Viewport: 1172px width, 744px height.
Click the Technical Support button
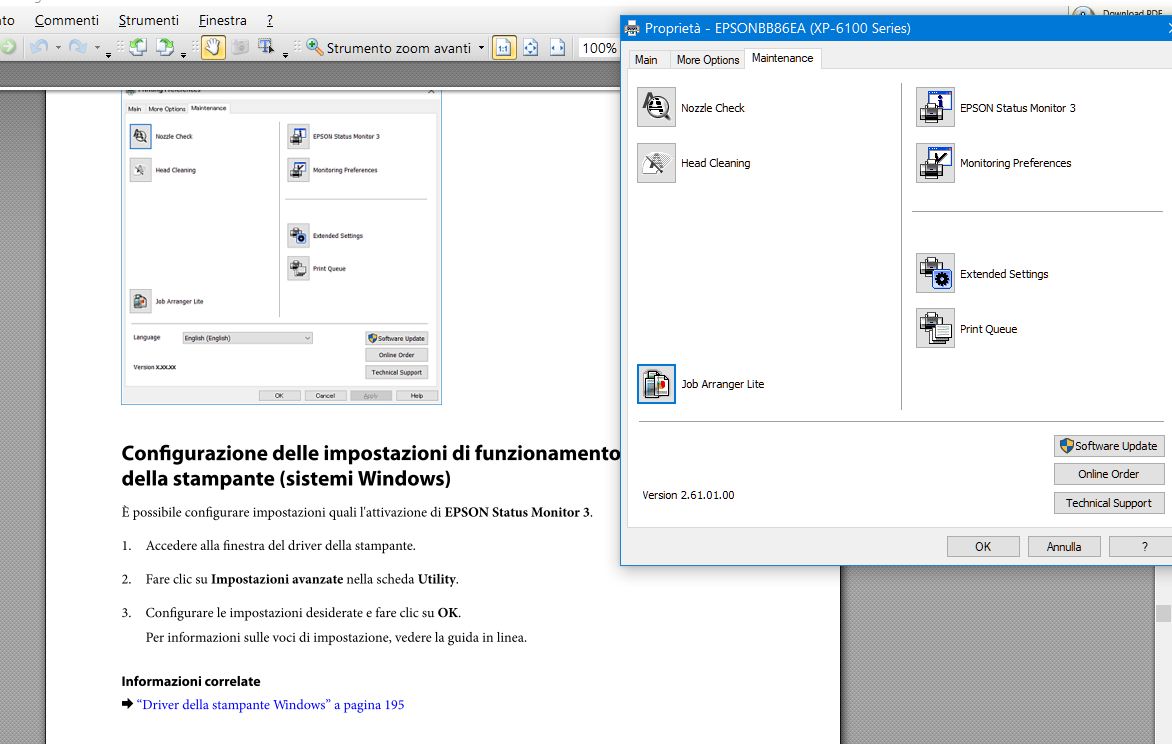click(x=1109, y=503)
